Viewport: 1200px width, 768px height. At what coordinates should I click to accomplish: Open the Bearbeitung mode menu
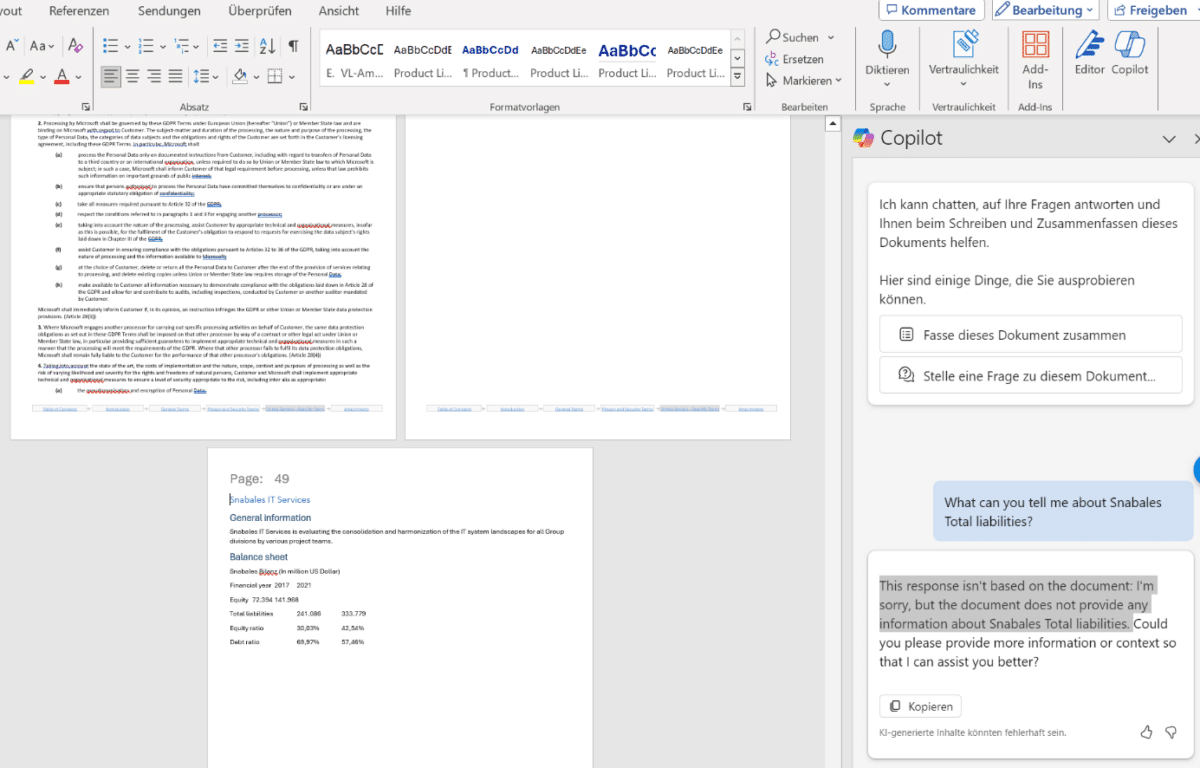pyautogui.click(x=1045, y=10)
